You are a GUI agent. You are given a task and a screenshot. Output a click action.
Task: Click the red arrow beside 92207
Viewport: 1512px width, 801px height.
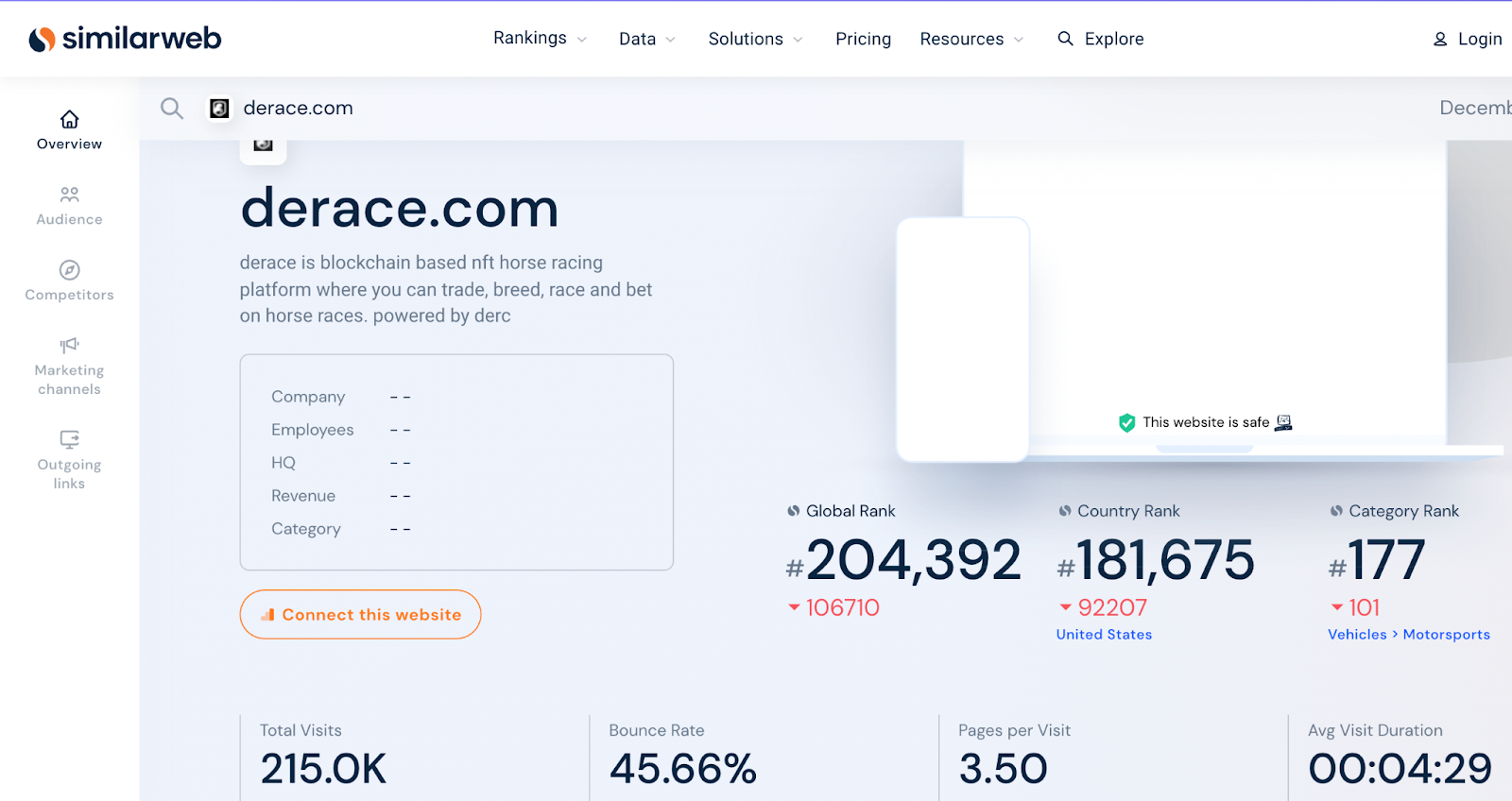(1066, 607)
